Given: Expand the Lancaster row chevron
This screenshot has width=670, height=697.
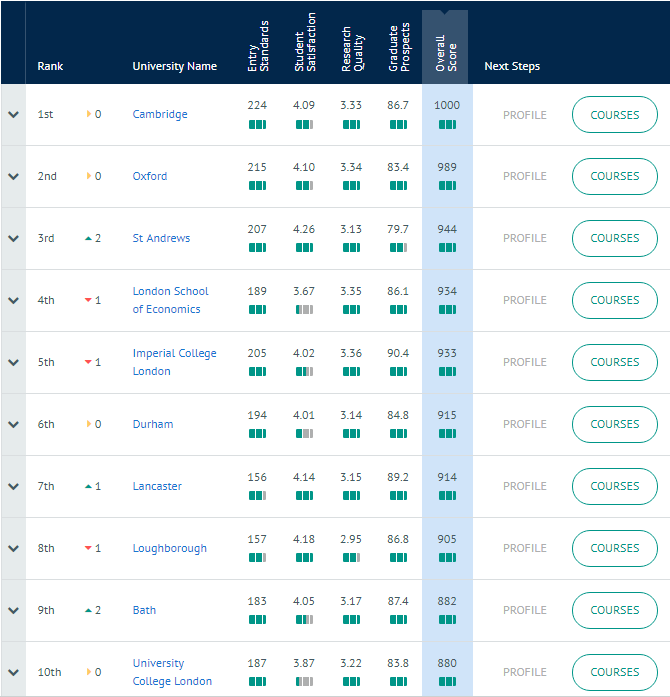Looking at the screenshot, I should click(x=13, y=486).
